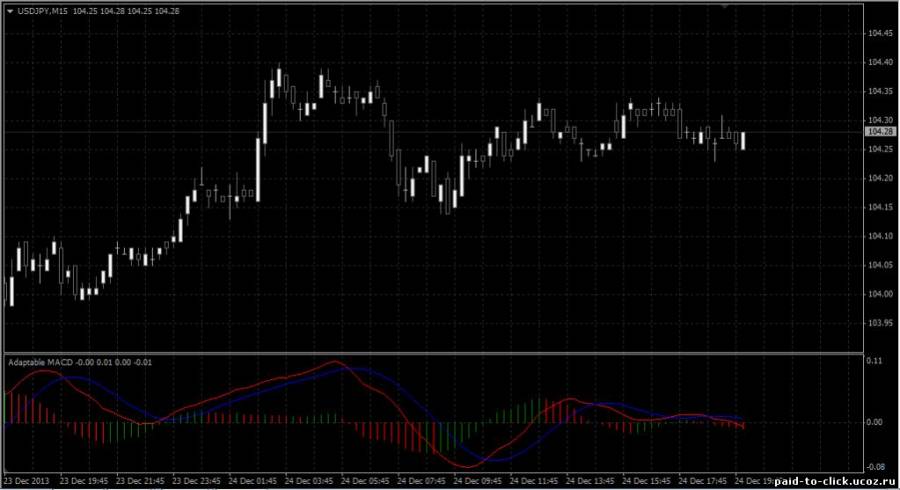Click the -0.08 value on the MACD scale
This screenshot has height=490, width=900.
pyautogui.click(x=876, y=466)
